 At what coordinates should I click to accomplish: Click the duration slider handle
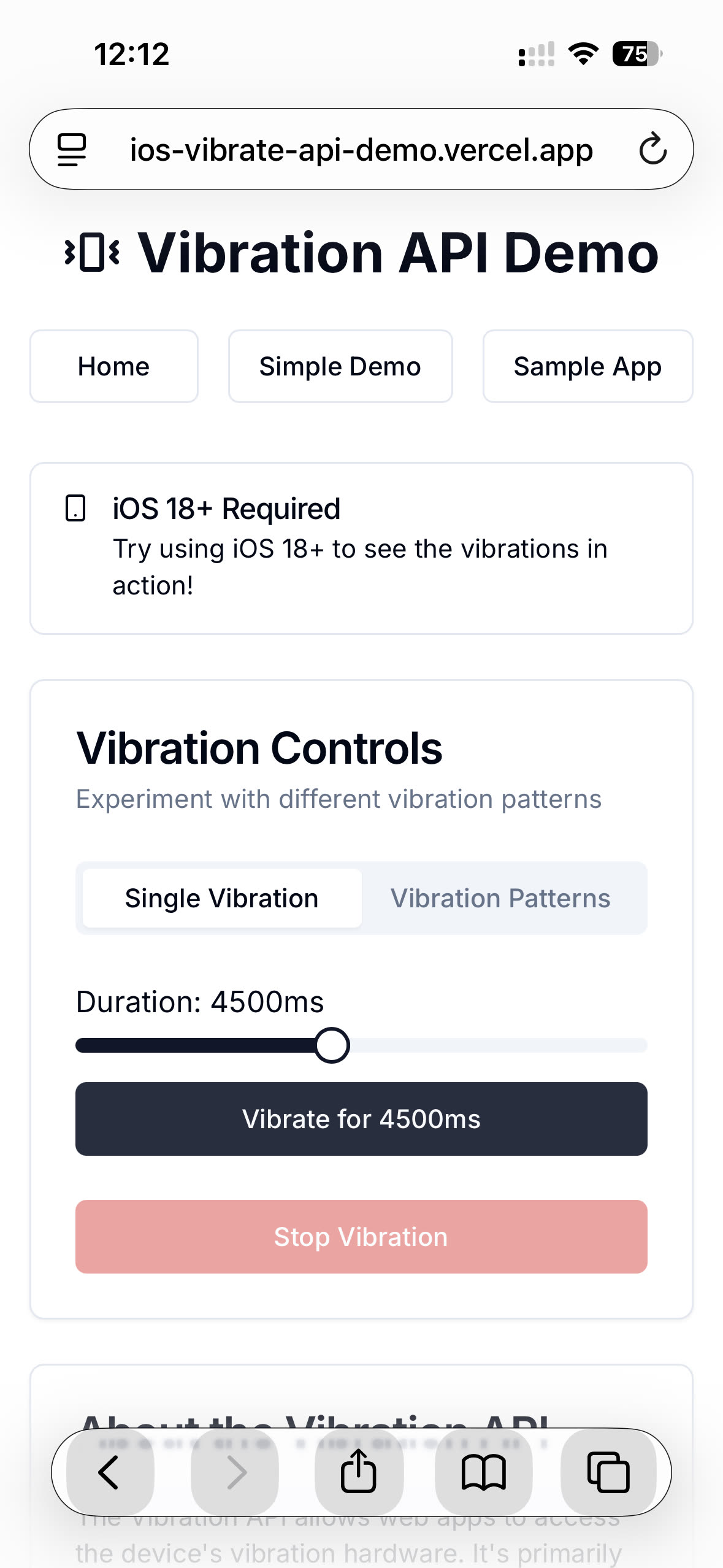(x=332, y=1045)
